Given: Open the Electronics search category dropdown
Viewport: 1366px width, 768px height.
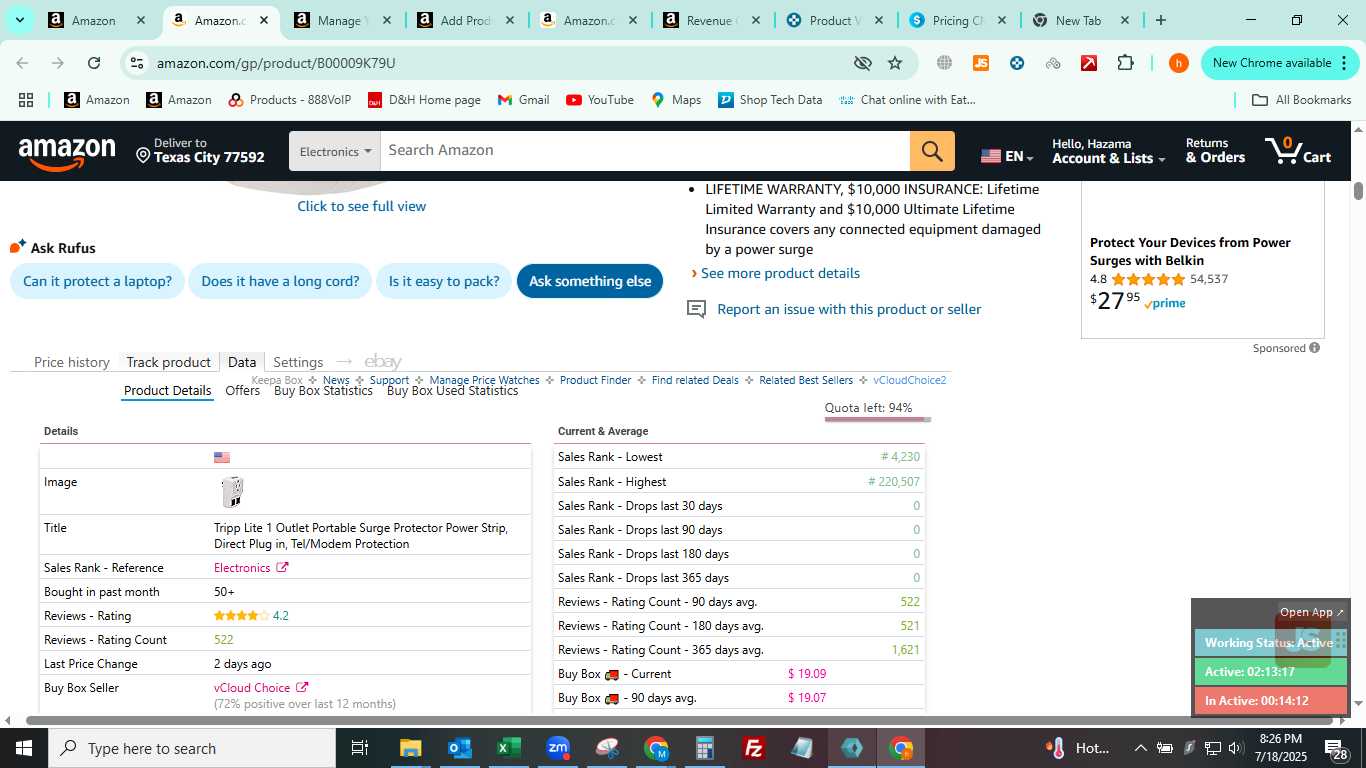Looking at the screenshot, I should point(335,151).
